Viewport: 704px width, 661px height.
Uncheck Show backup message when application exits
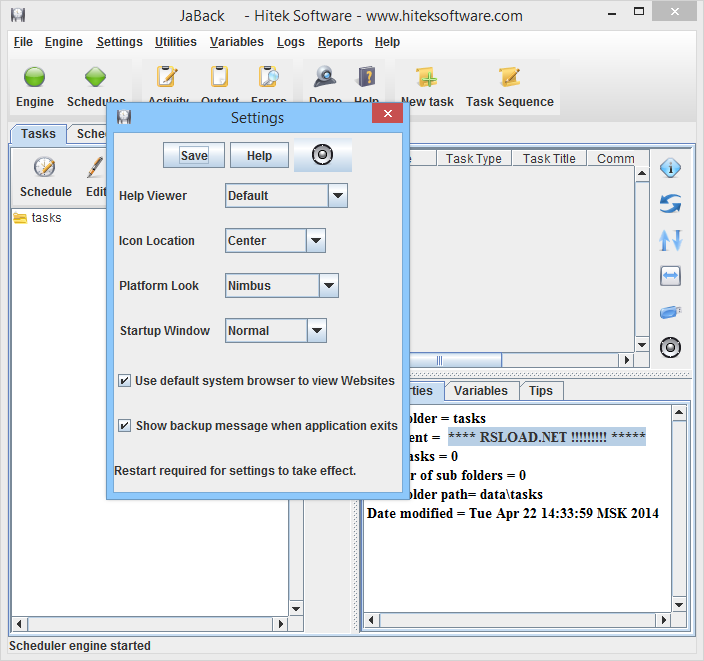[x=125, y=426]
